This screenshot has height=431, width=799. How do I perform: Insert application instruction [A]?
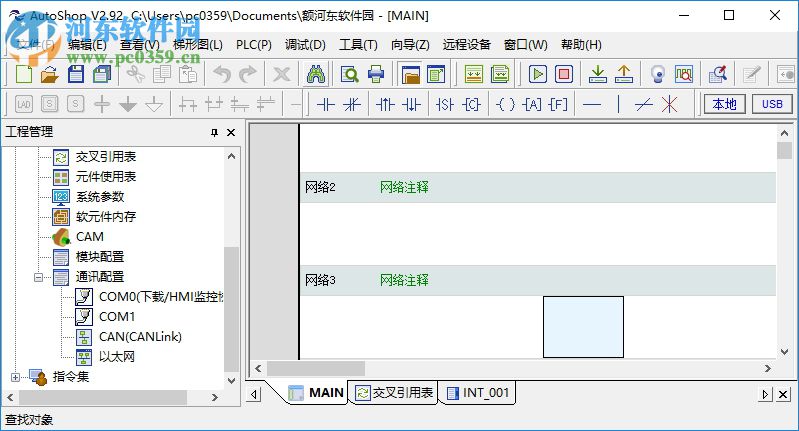[x=532, y=104]
